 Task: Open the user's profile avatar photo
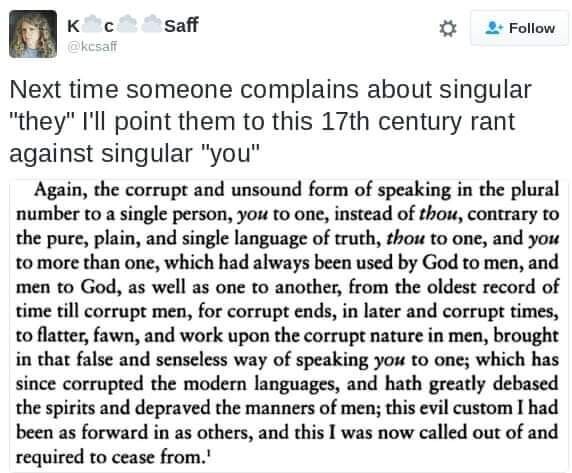[33, 34]
